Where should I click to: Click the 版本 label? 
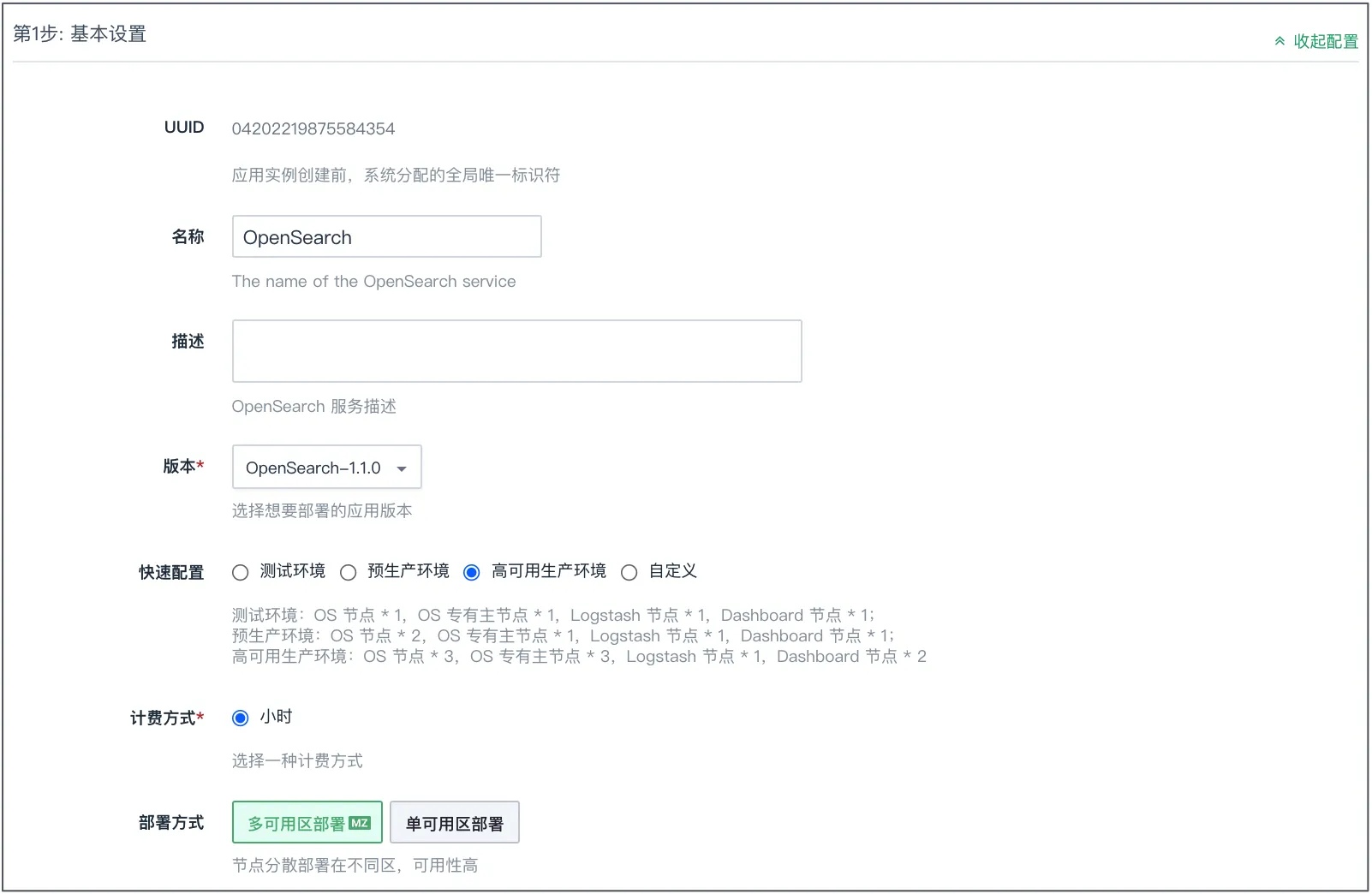click(183, 466)
